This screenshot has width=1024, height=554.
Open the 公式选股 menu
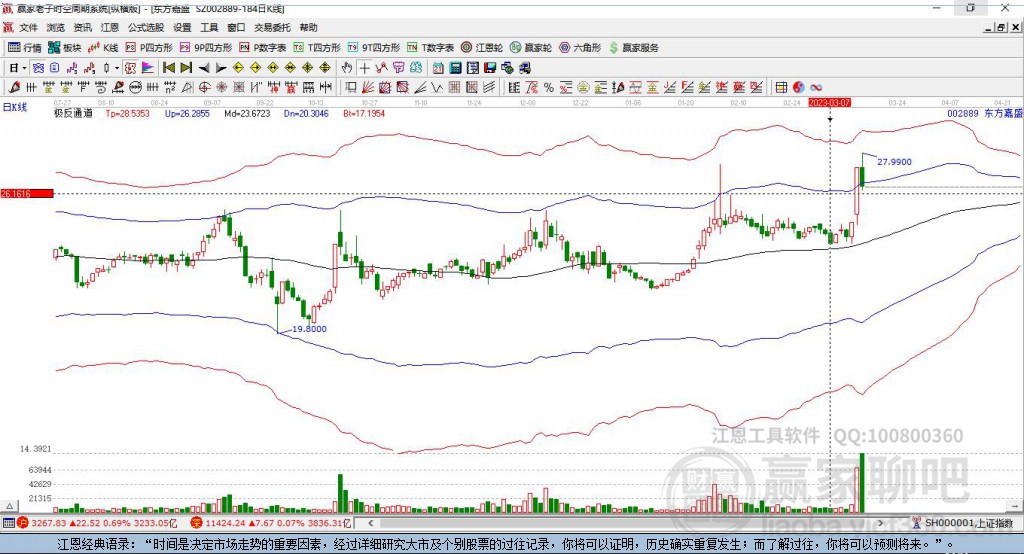(146, 27)
